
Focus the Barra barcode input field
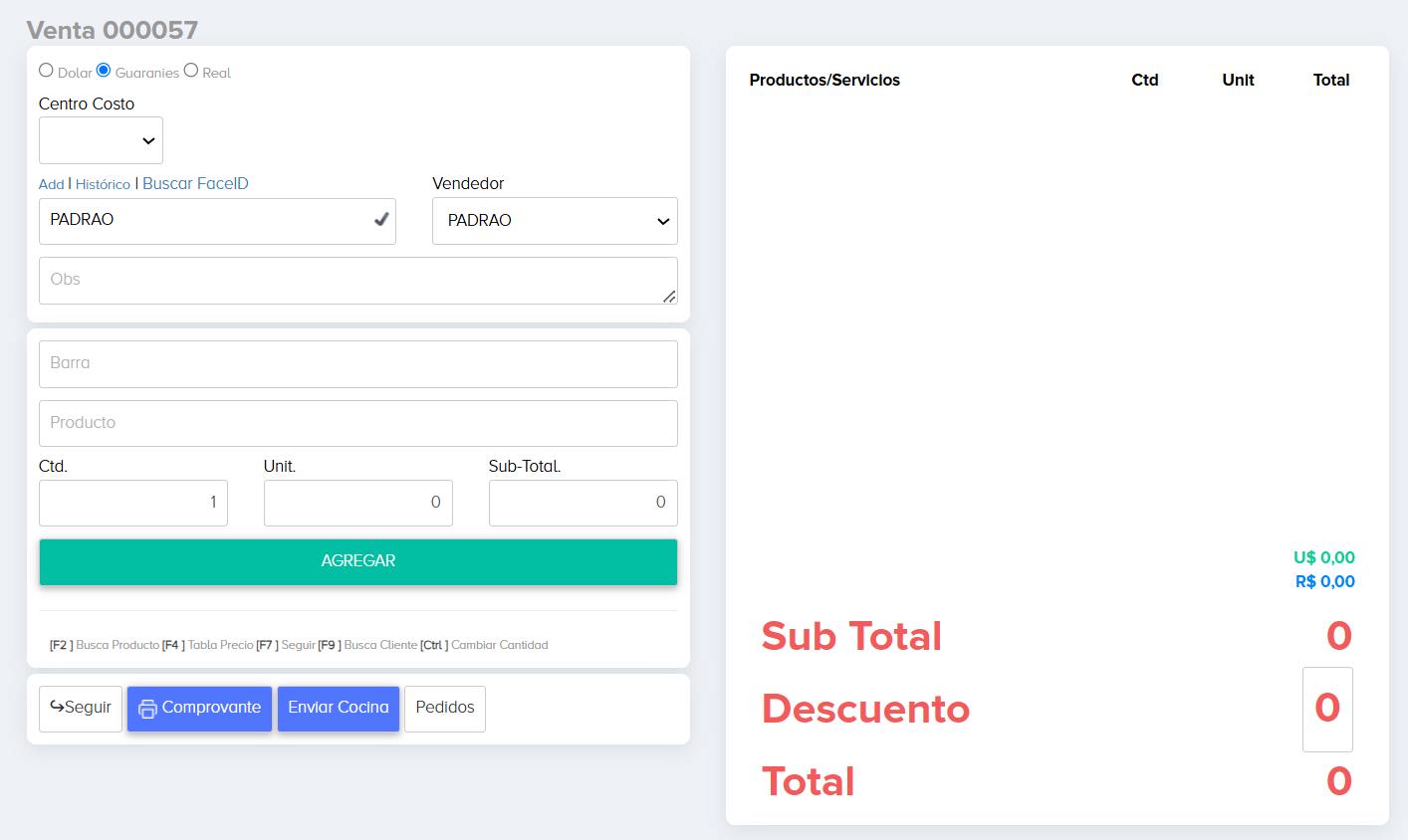click(358, 364)
